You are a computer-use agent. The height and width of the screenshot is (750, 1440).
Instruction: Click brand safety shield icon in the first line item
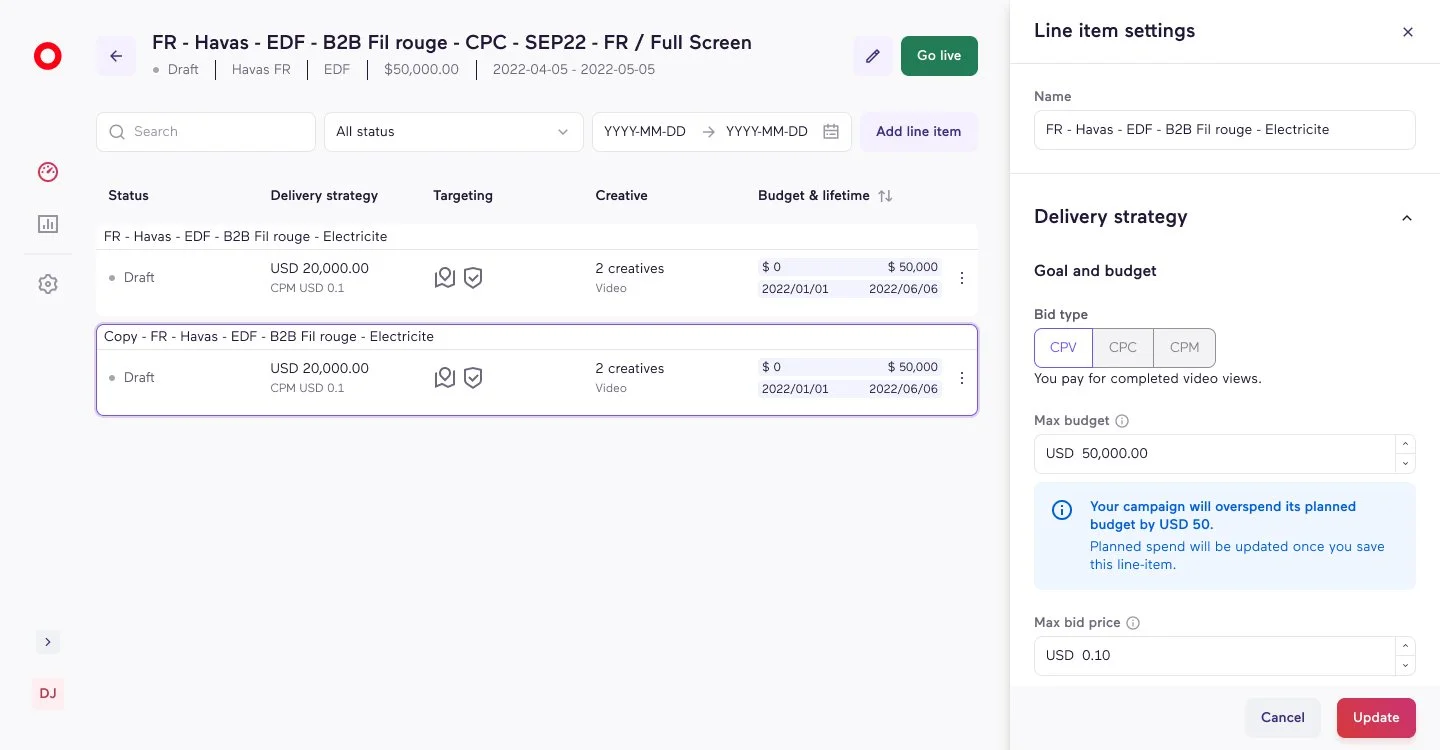[x=473, y=278]
